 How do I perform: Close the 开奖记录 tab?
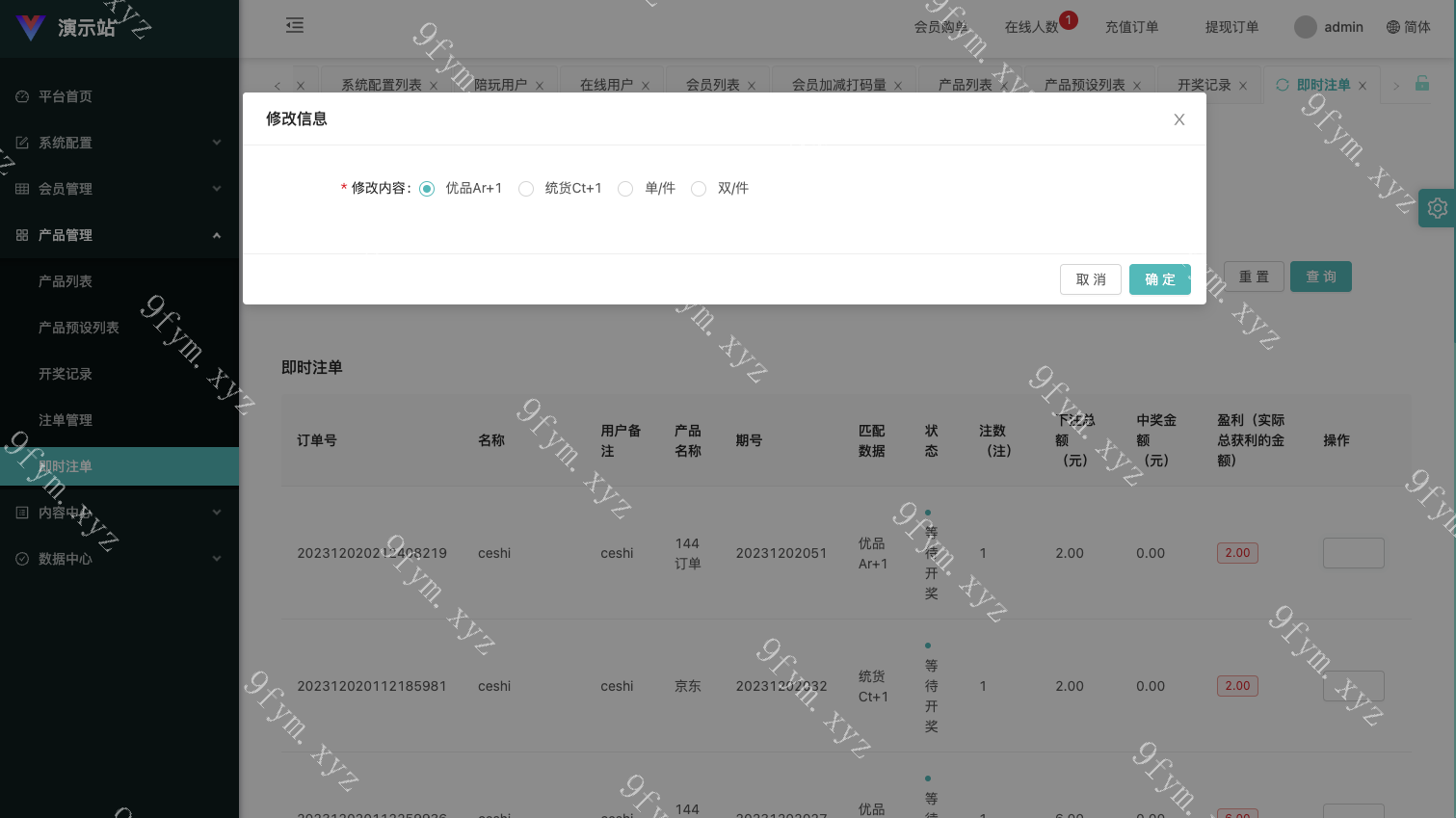pyautogui.click(x=1243, y=86)
